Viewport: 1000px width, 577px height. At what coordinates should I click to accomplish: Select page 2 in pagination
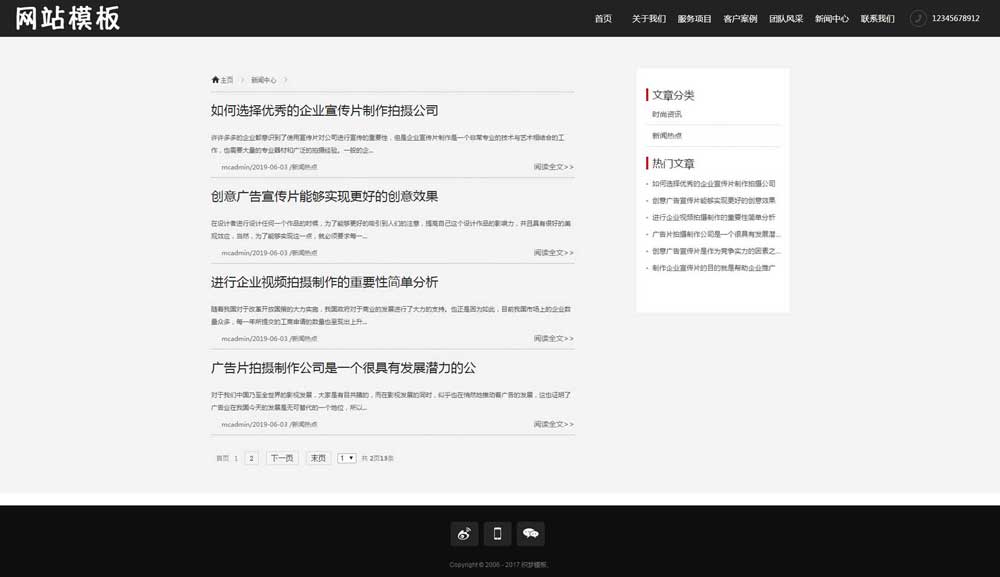[251, 457]
